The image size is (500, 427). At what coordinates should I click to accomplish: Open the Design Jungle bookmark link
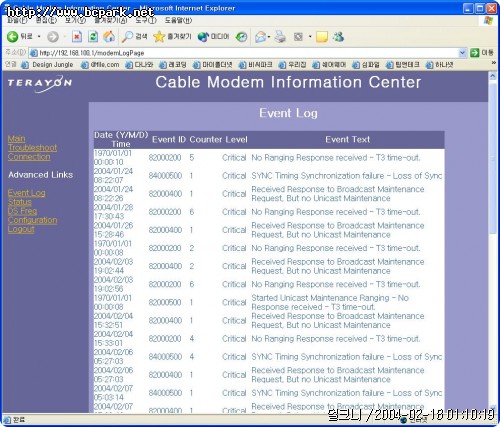(47, 65)
